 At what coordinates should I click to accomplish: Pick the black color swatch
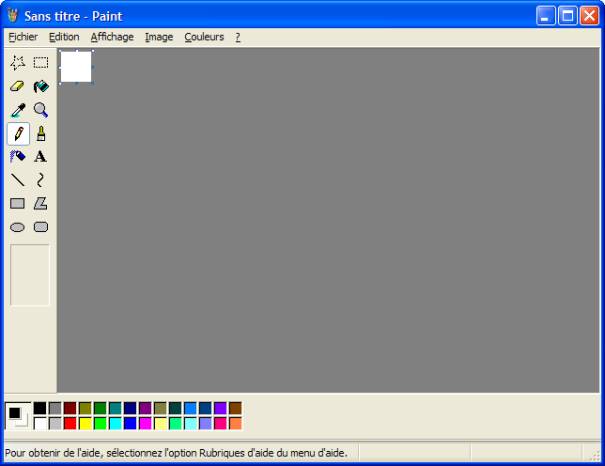(x=40, y=408)
